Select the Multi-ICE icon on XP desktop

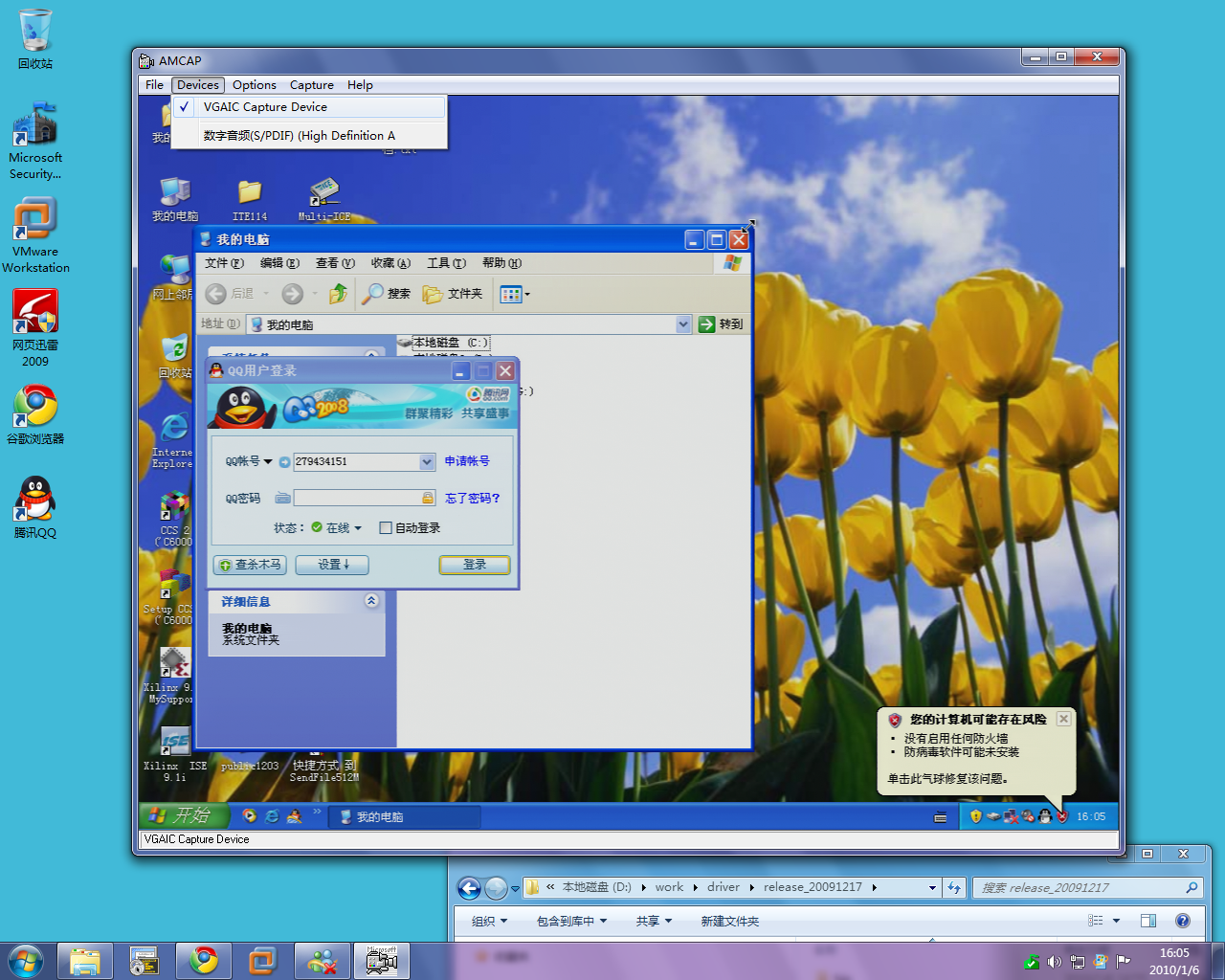(x=324, y=199)
